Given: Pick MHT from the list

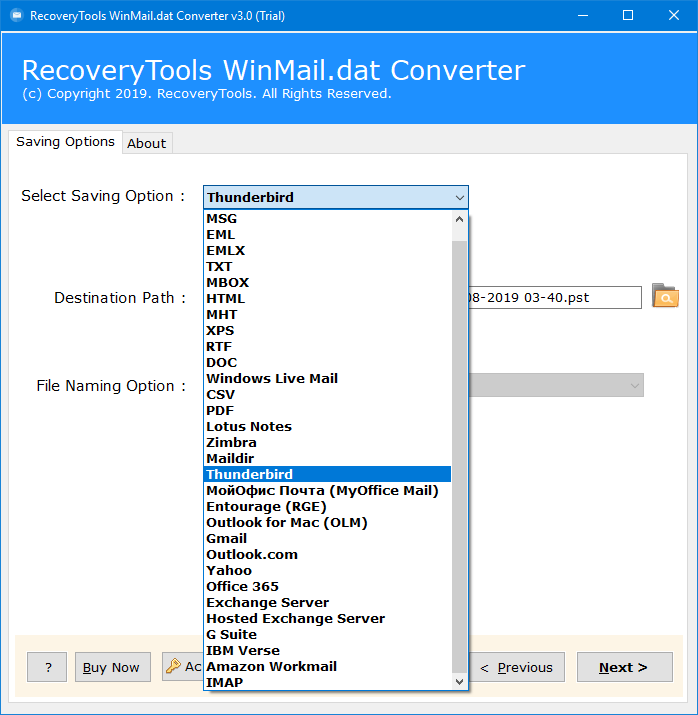Looking at the screenshot, I should click(327, 314).
